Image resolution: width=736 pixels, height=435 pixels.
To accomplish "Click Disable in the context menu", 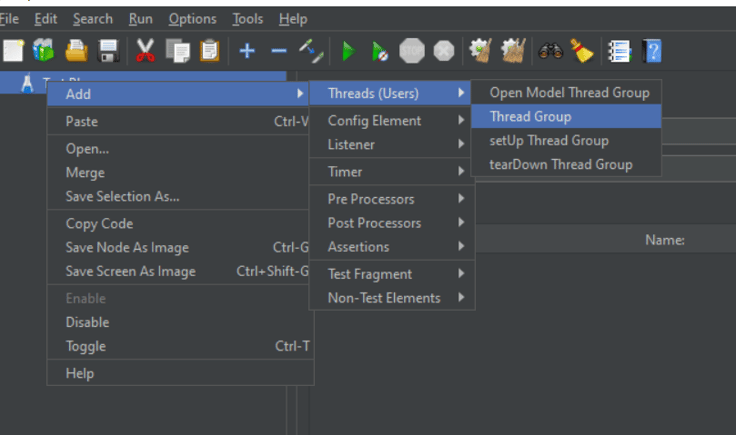I will [x=88, y=323].
